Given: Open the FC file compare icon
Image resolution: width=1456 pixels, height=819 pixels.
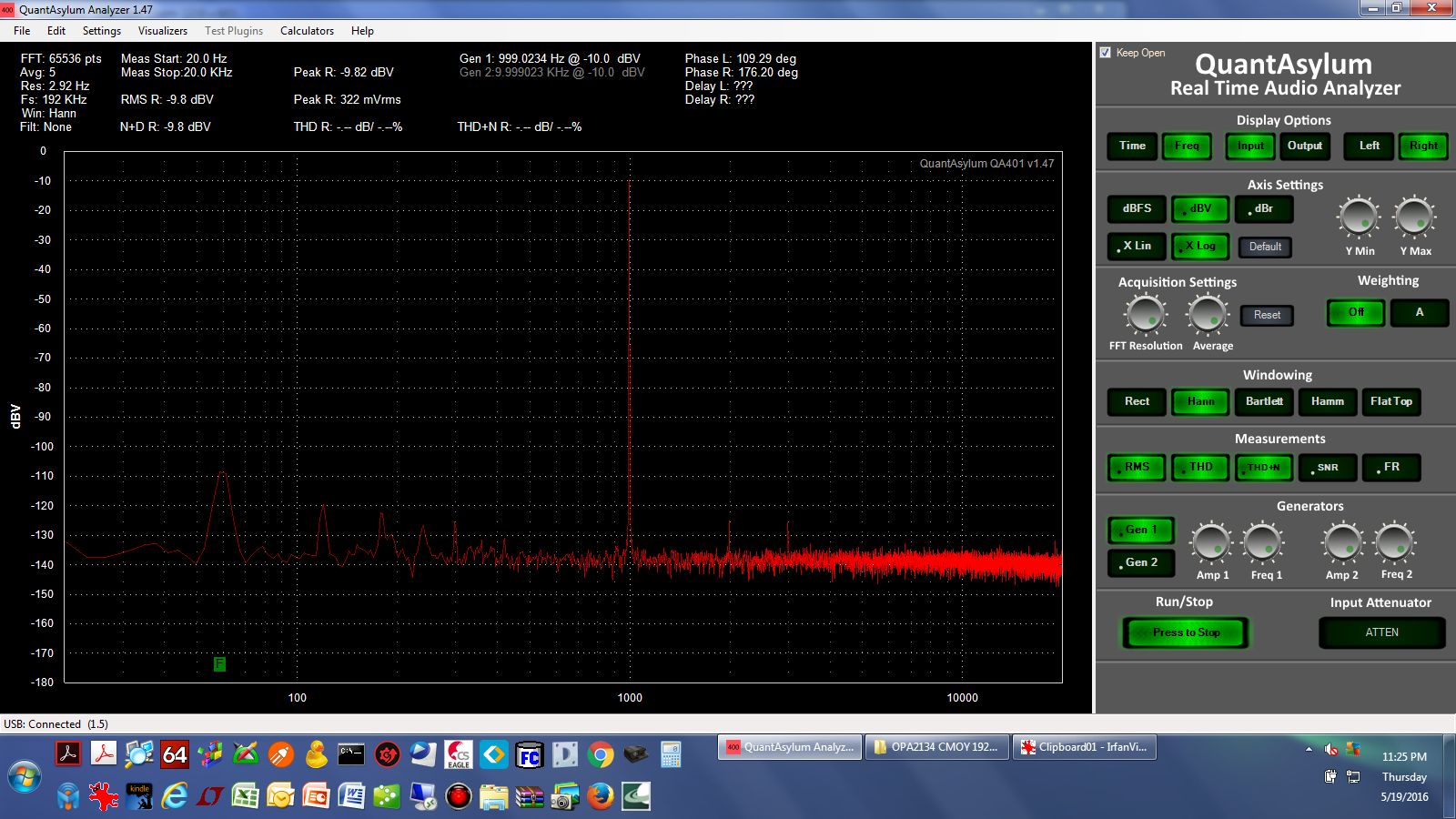Looking at the screenshot, I should coord(529,754).
